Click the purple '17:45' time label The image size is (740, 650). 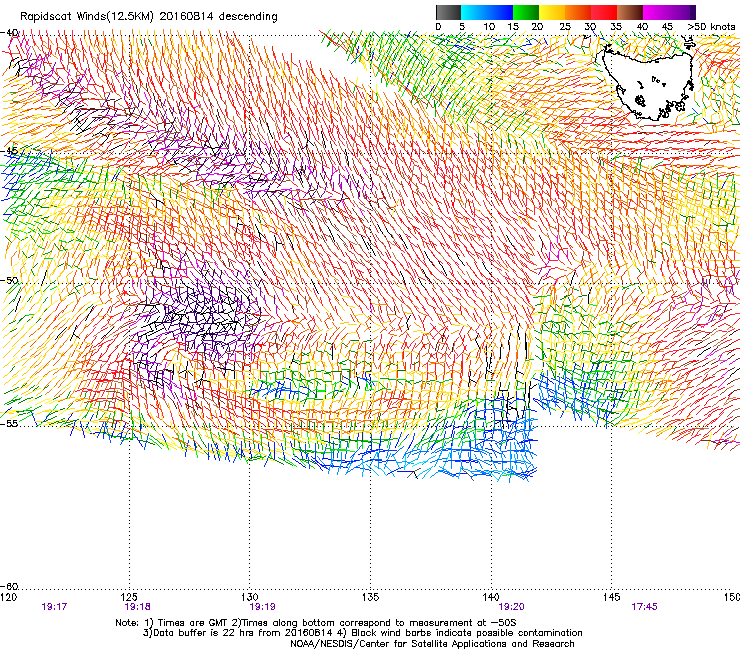tap(645, 607)
